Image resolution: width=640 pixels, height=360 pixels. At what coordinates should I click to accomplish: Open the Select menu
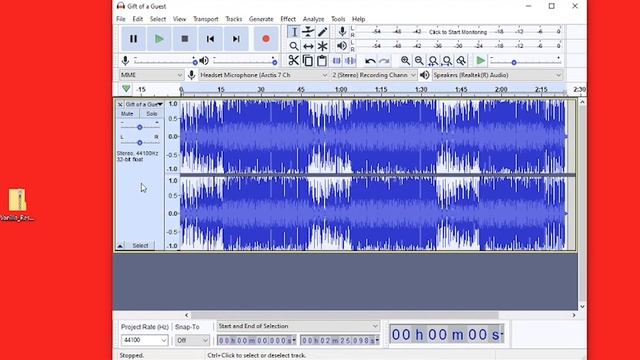coord(158,19)
